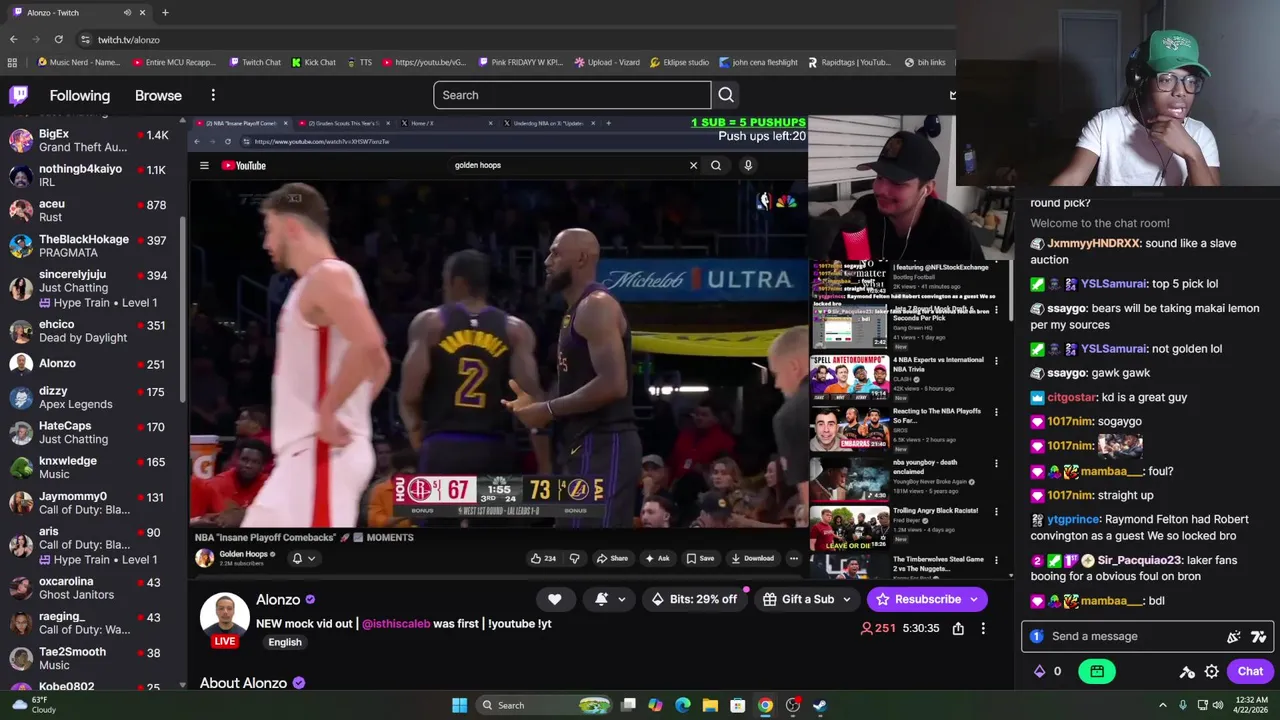Open sincerelyjuju channel in sidebar
The image size is (1280, 720).
tap(90, 288)
